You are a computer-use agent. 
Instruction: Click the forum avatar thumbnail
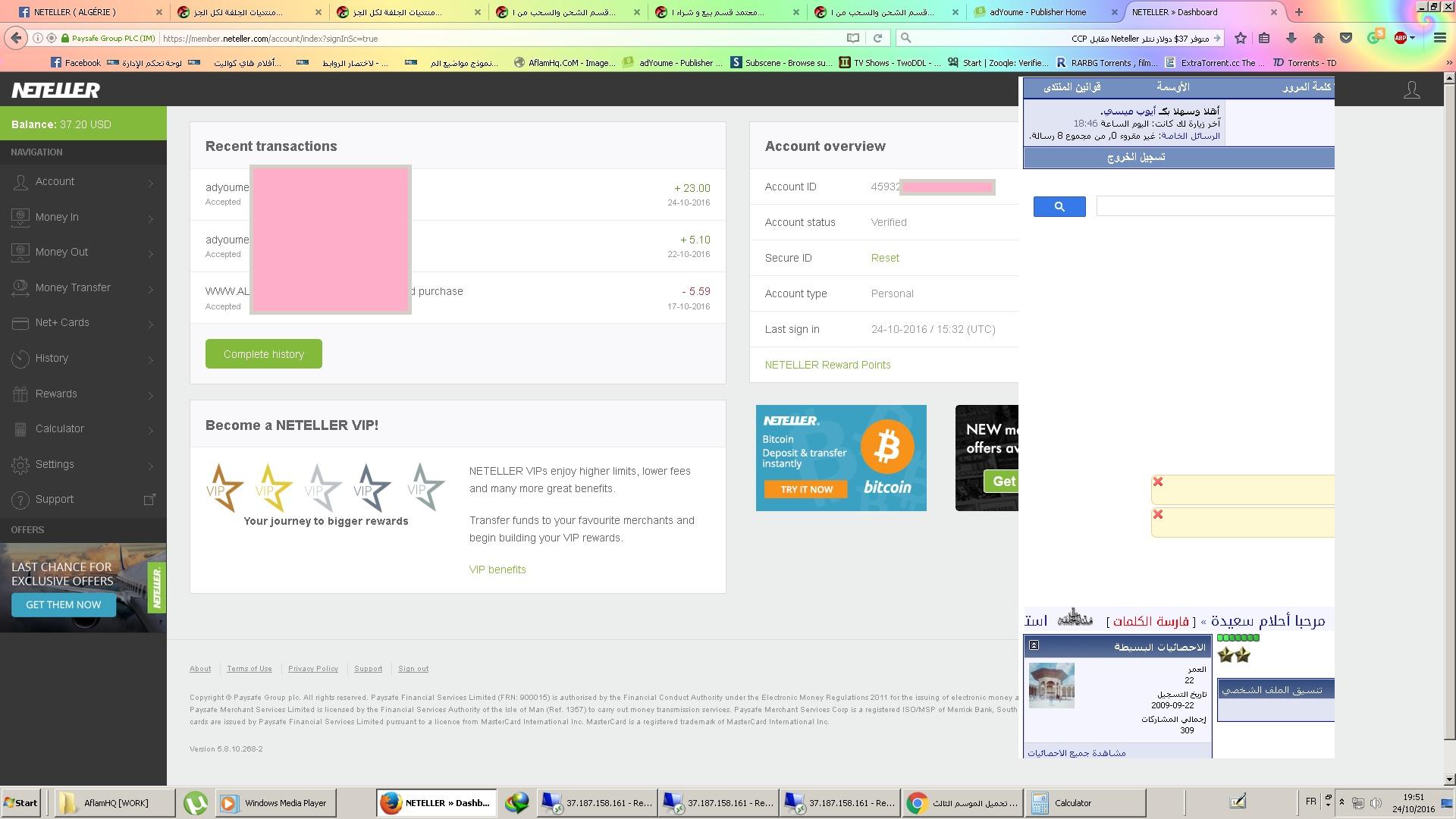point(1051,686)
